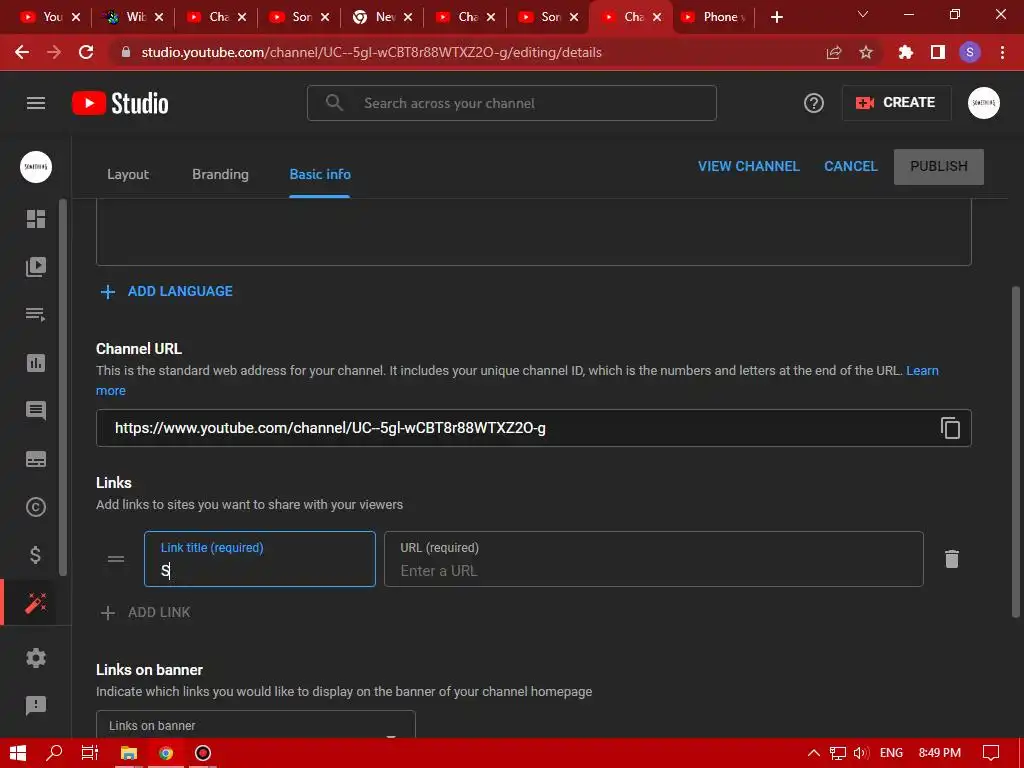The image size is (1024, 768).
Task: Delete the link with trash icon
Action: coord(952,559)
